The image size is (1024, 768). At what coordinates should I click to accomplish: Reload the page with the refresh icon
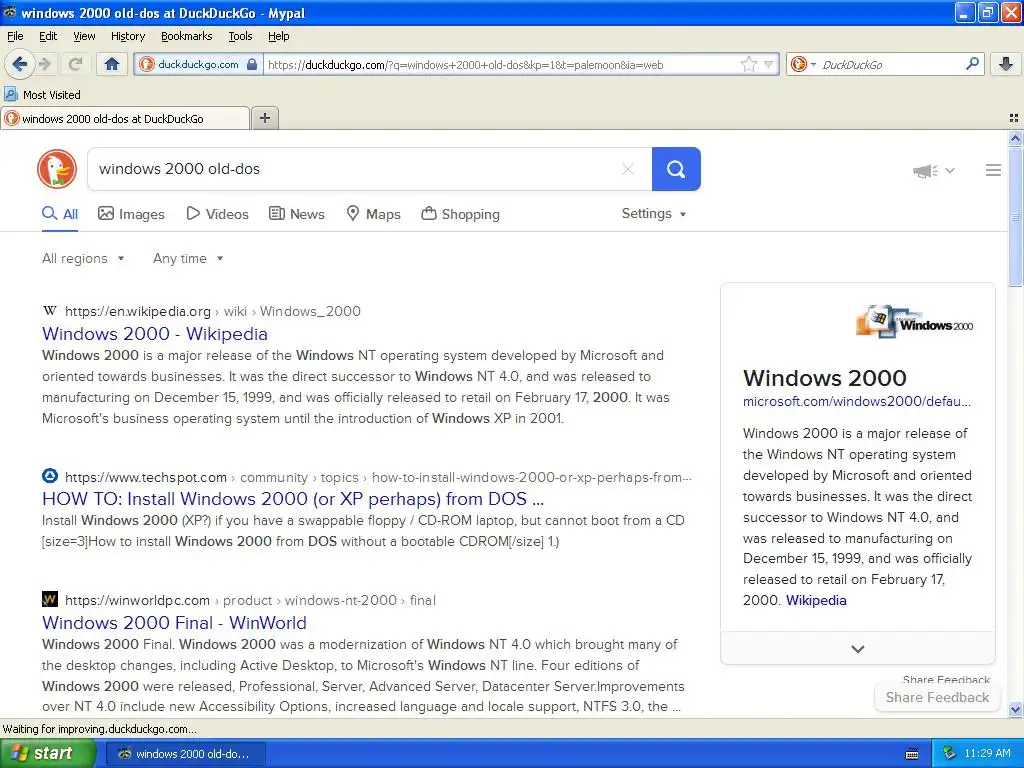coord(75,64)
